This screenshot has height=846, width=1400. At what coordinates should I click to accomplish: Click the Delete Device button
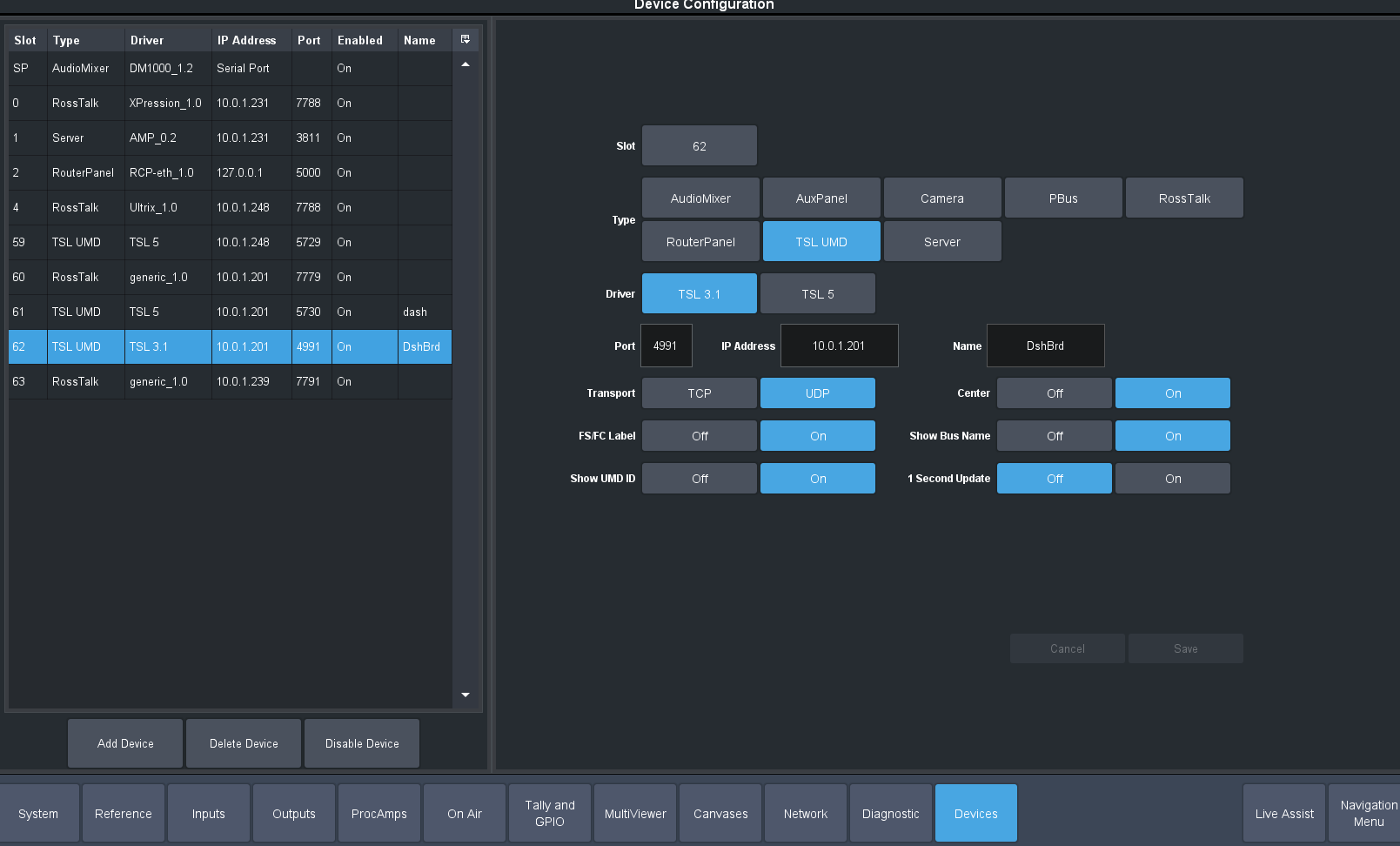coord(244,743)
